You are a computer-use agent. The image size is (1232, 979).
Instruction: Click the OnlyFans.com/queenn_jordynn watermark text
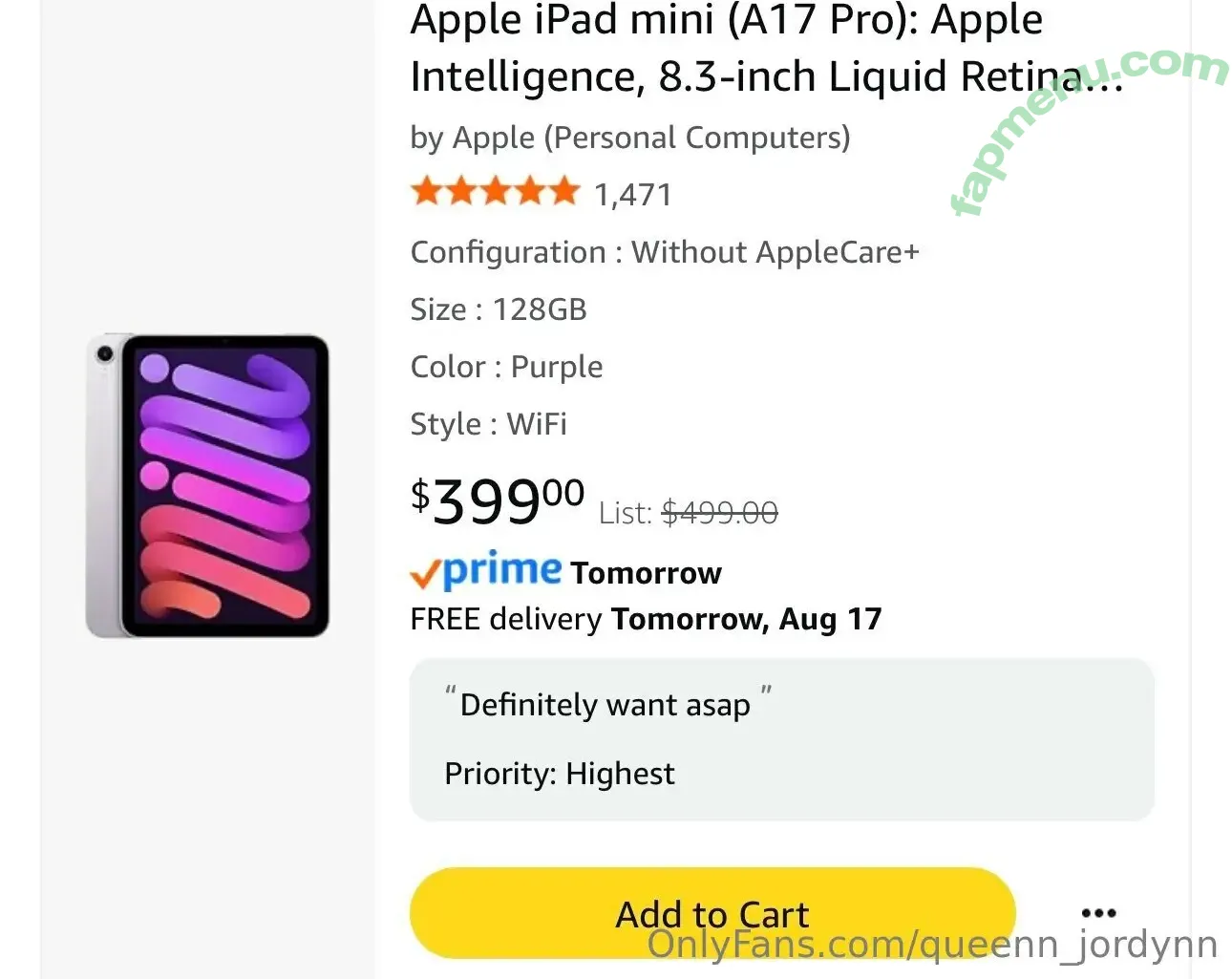click(x=932, y=945)
